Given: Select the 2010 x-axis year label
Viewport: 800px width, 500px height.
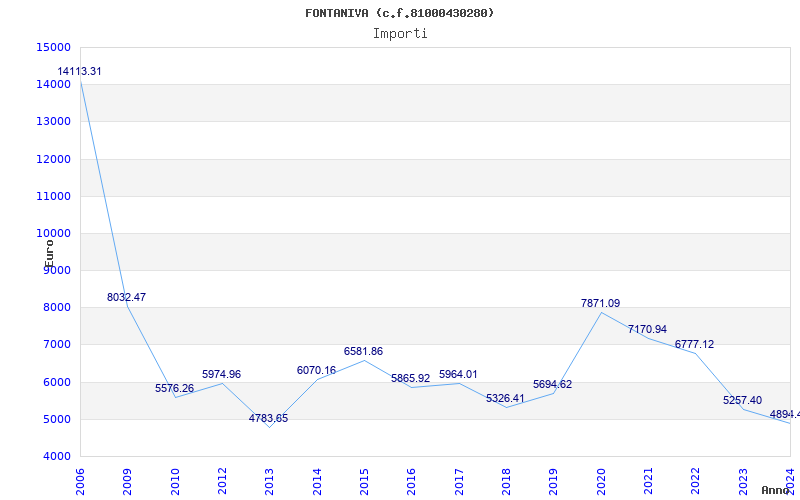Looking at the screenshot, I should [x=175, y=481].
